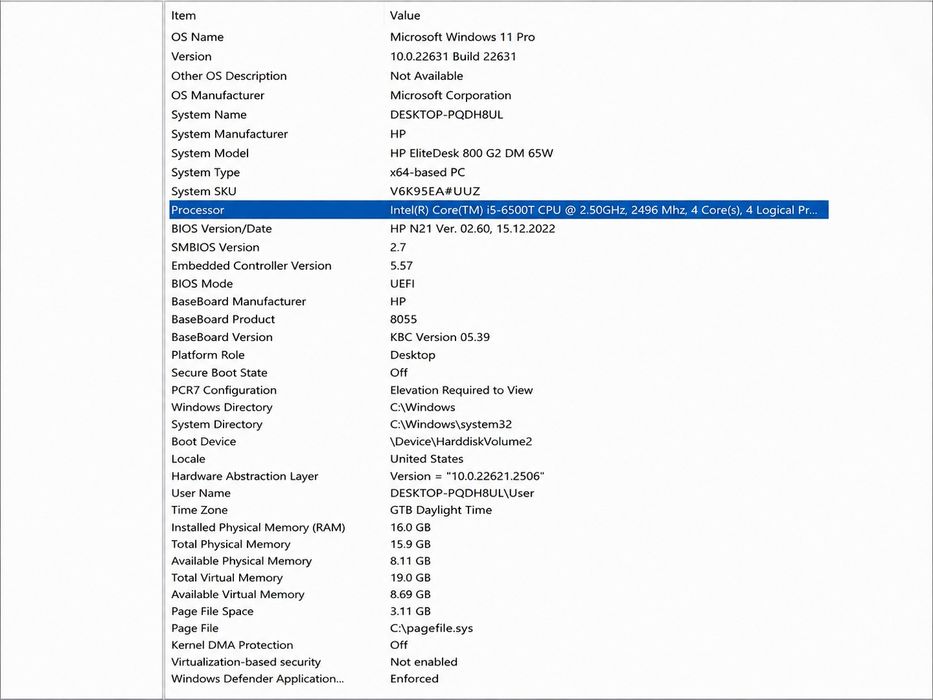The width and height of the screenshot is (933, 700).
Task: Select the System SKU row
Action: click(x=499, y=191)
